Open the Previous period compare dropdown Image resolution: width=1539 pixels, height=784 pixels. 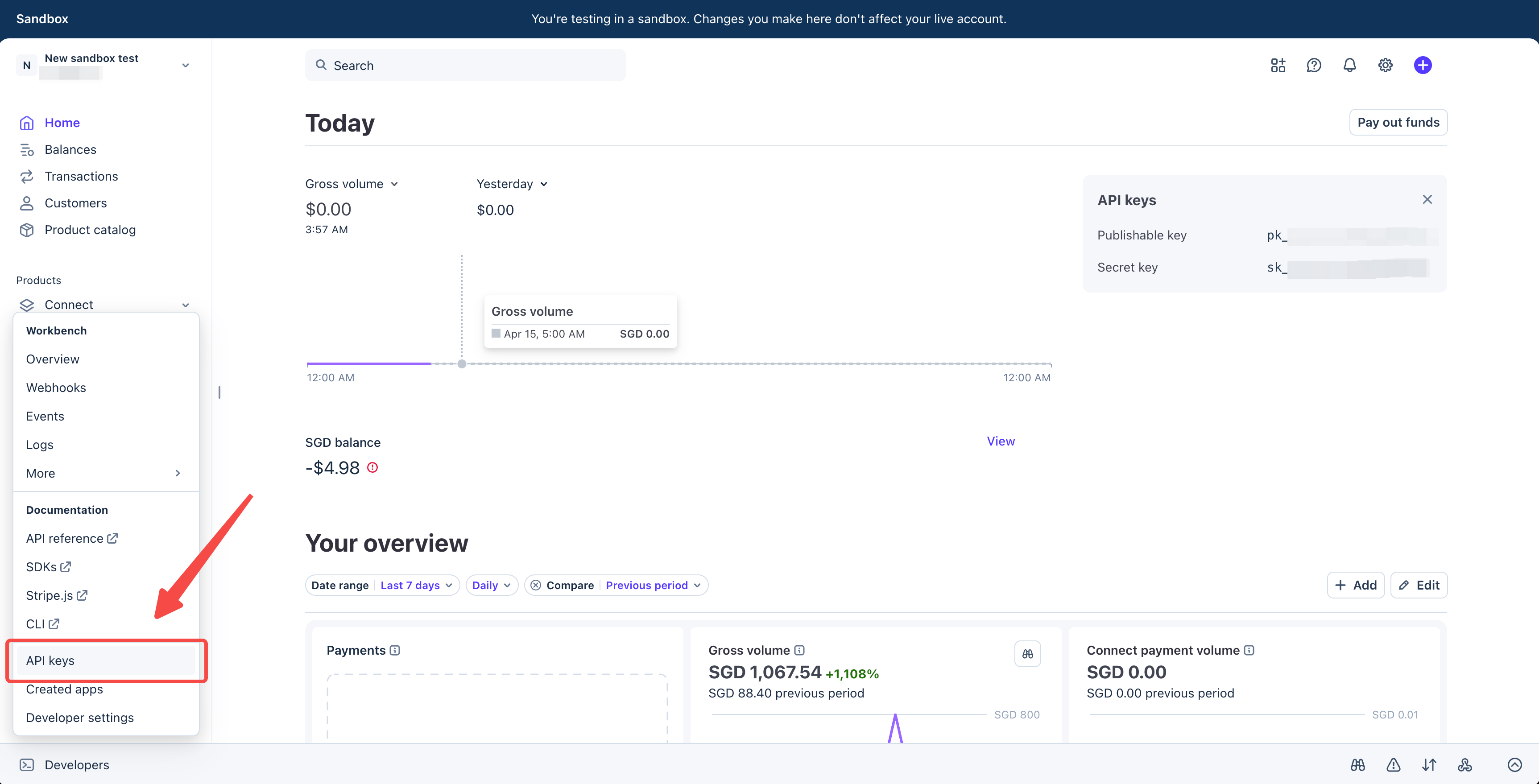point(653,585)
